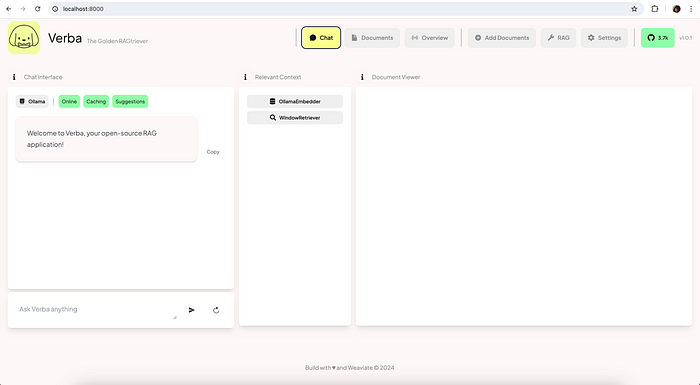Screen dimensions: 700x385
Task: Click the Chat Interface info icon
Action: (x=14, y=77)
